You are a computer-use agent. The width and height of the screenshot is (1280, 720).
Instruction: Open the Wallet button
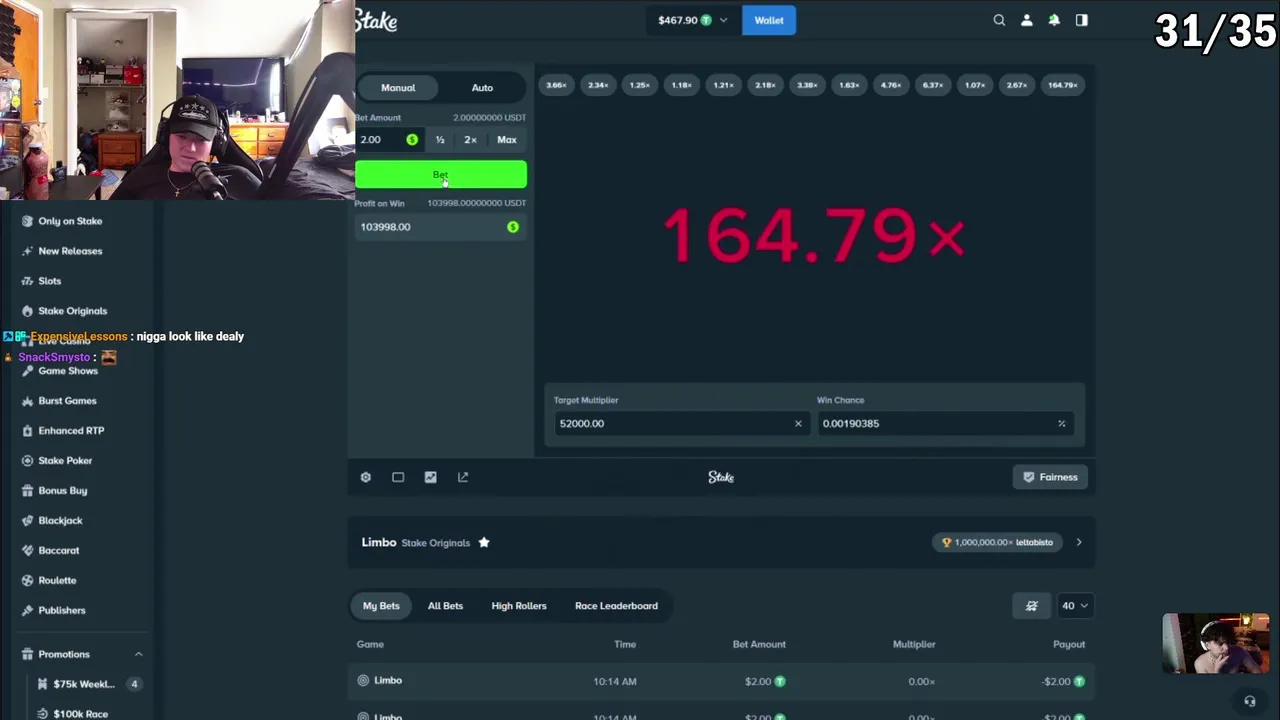coord(769,20)
